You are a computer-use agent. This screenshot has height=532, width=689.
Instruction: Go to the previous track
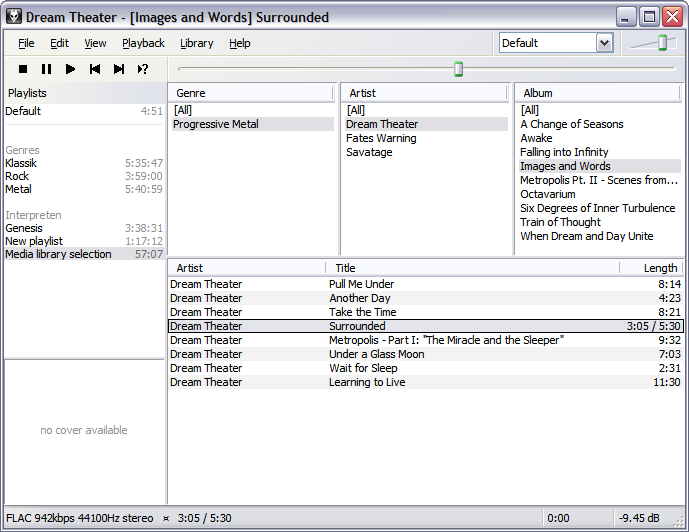pos(94,69)
